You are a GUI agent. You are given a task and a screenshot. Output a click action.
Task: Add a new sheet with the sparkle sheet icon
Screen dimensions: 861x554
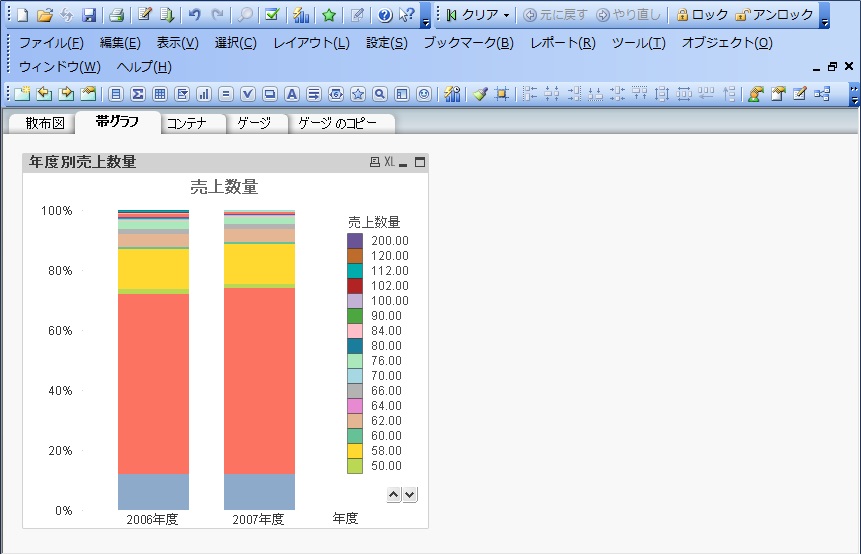(x=23, y=94)
